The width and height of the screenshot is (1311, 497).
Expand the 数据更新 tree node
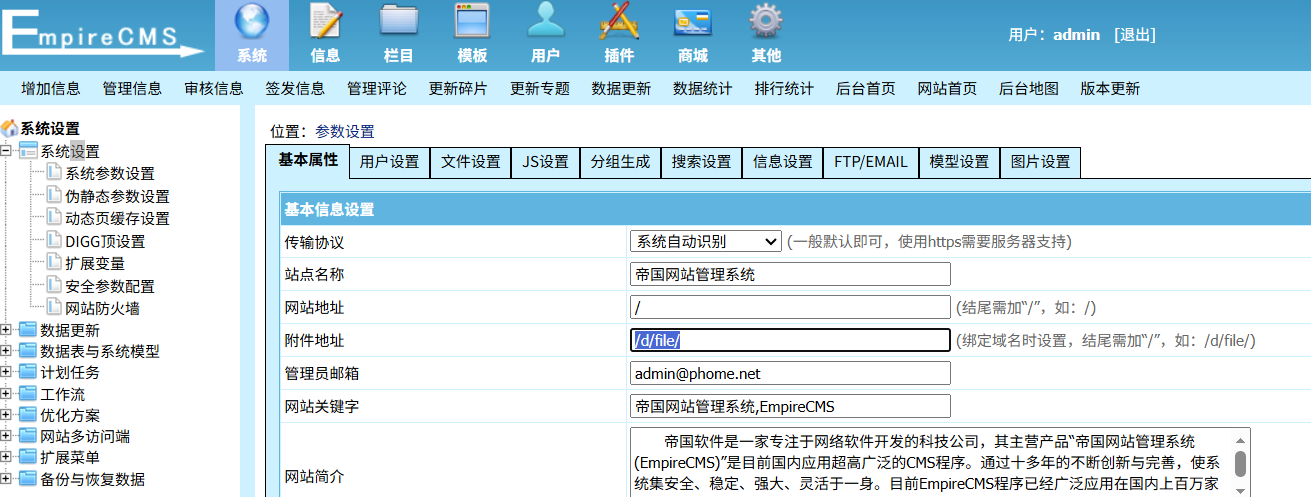(8, 330)
